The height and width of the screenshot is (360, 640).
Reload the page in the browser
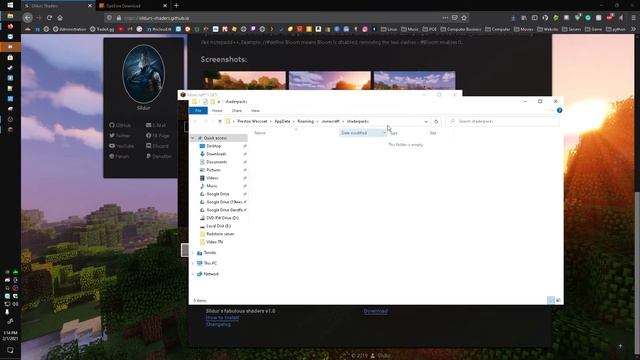[49, 18]
